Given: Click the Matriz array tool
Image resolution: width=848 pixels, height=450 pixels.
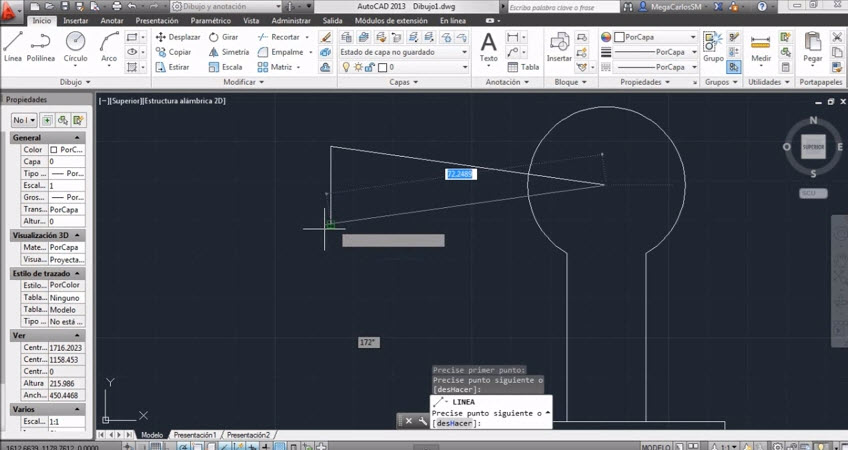Looking at the screenshot, I should point(275,67).
